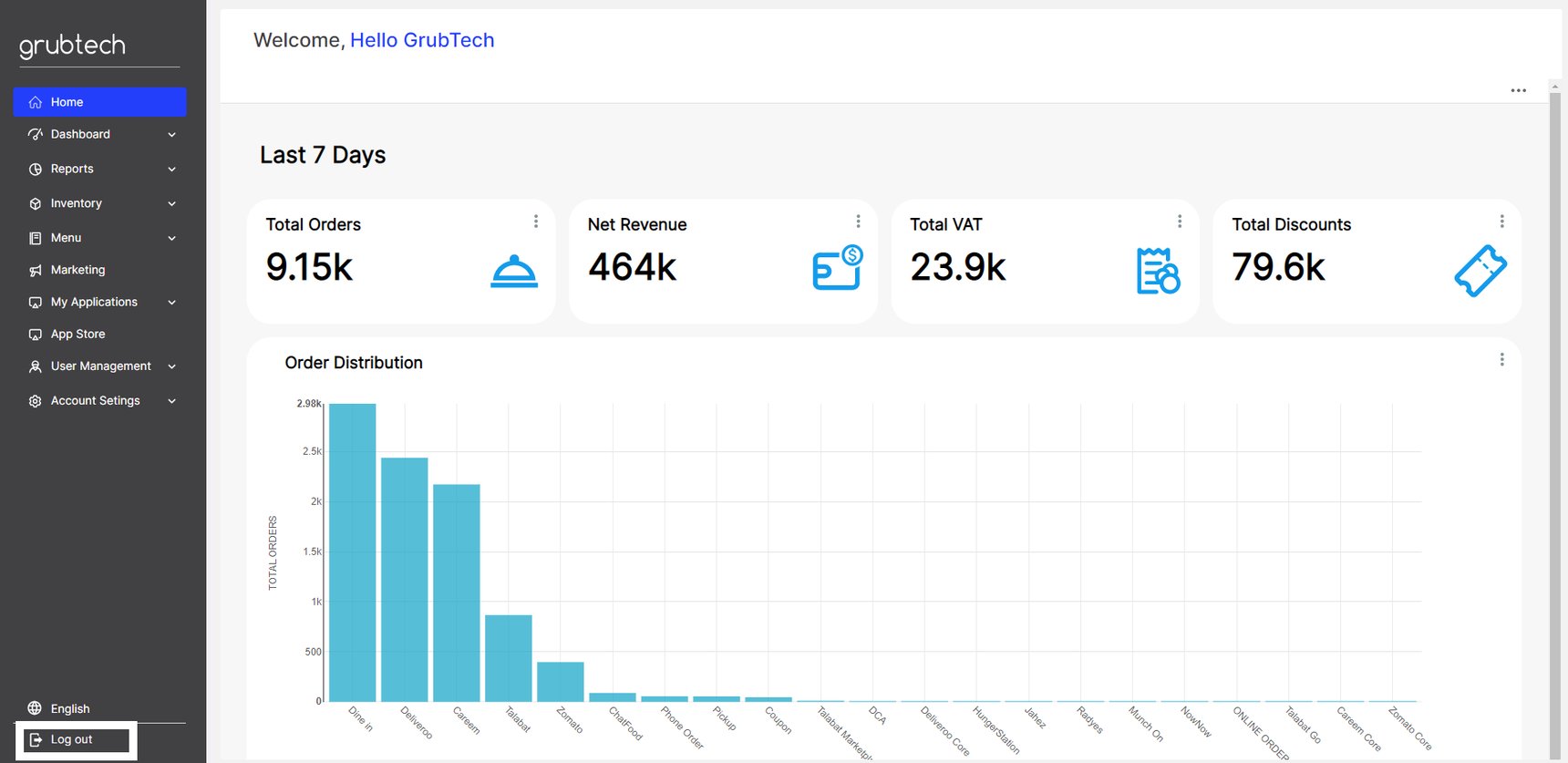Click the Net Revenue money icon
Viewport: 1568px width, 763px height.
pos(838,267)
